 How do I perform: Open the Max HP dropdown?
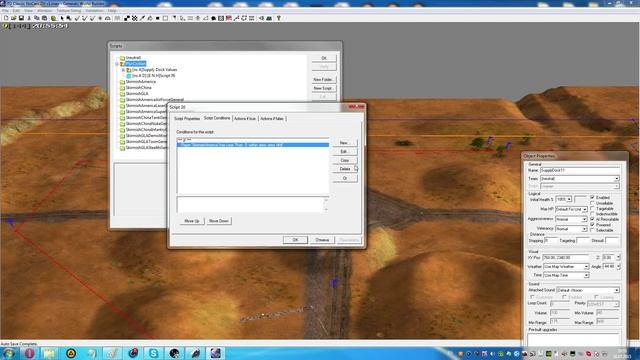click(x=584, y=209)
